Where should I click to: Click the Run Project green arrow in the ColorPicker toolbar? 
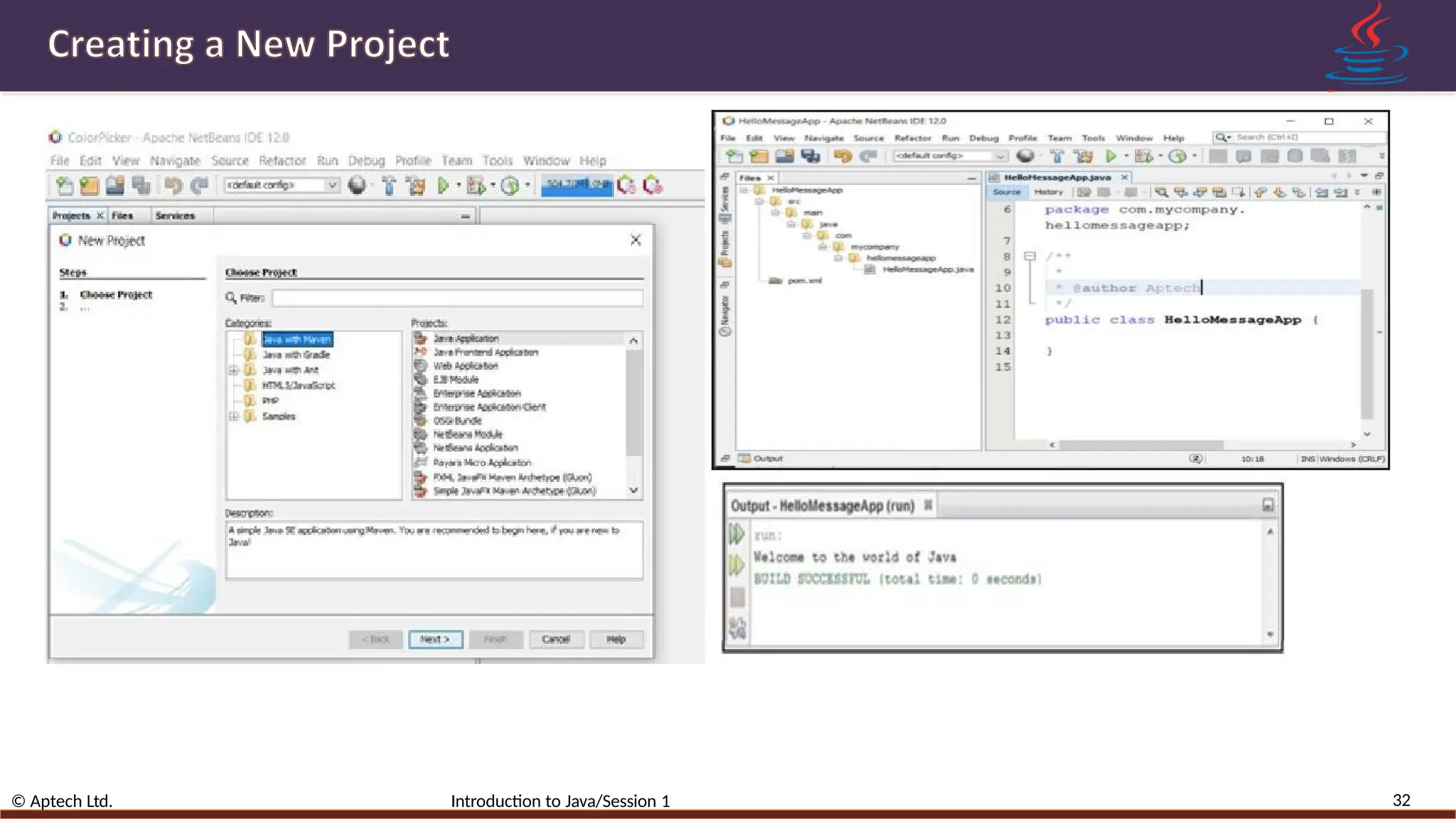pyautogui.click(x=444, y=186)
